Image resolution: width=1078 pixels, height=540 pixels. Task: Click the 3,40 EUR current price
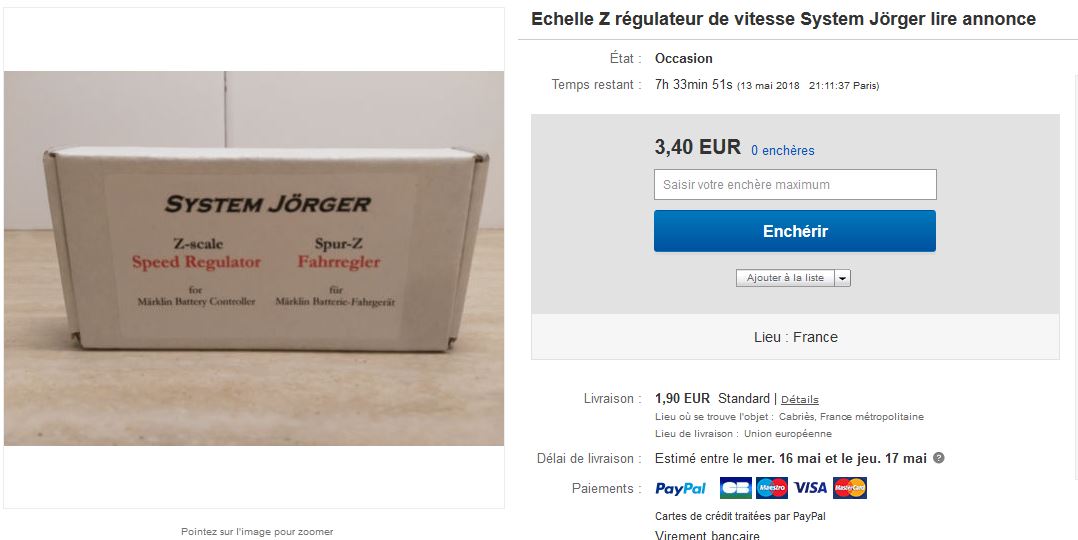point(698,147)
